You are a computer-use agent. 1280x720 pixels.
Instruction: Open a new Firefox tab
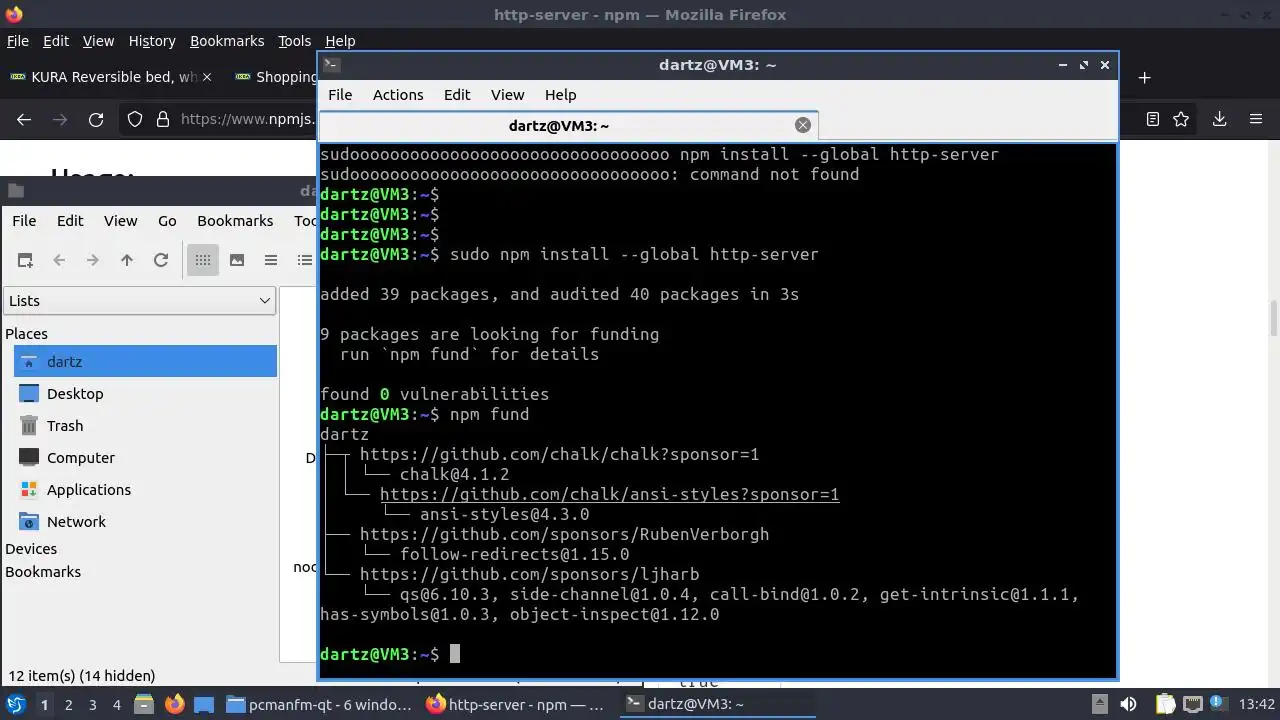1145,77
